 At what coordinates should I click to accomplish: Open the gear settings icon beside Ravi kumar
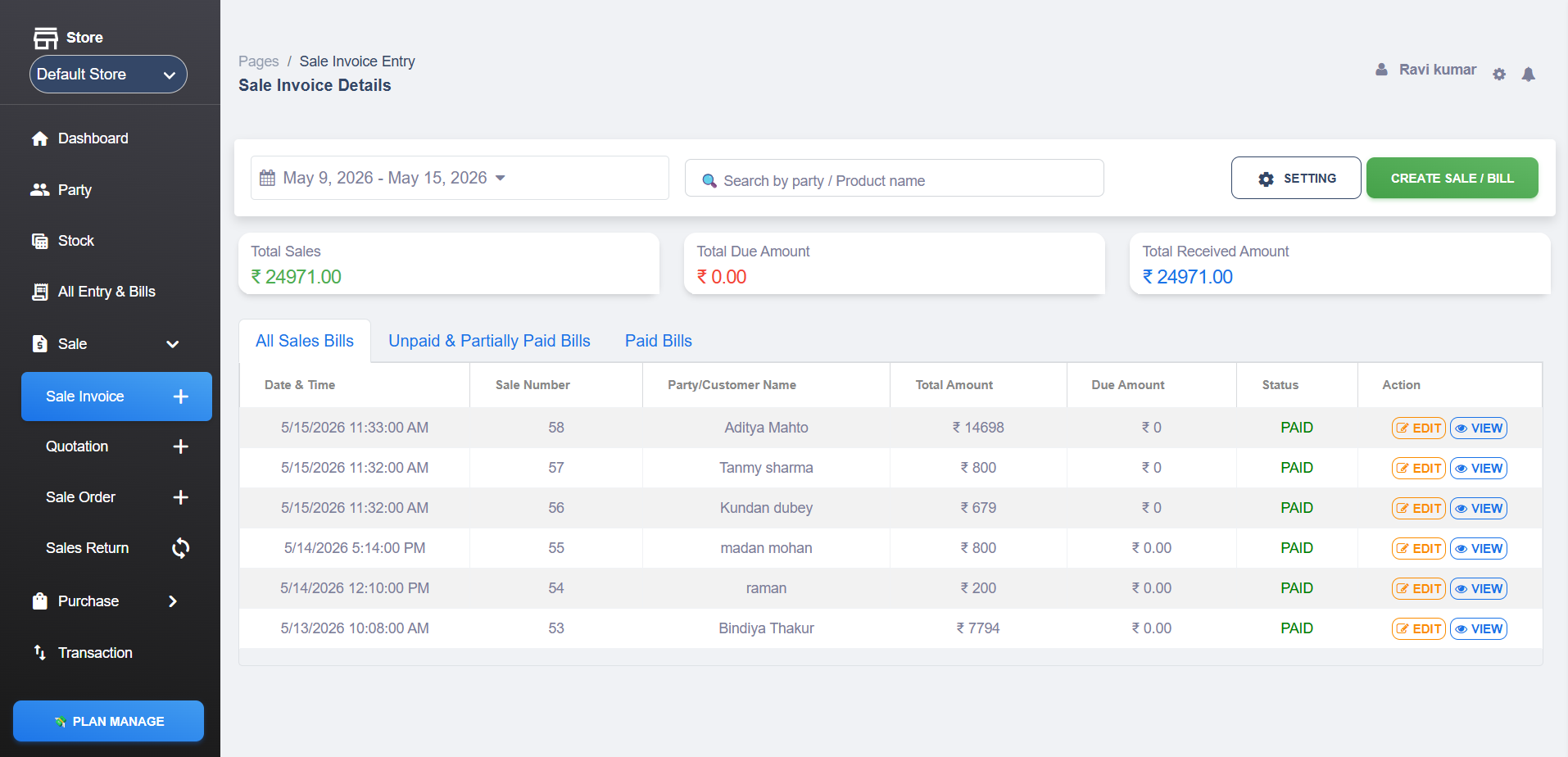[x=1499, y=75]
